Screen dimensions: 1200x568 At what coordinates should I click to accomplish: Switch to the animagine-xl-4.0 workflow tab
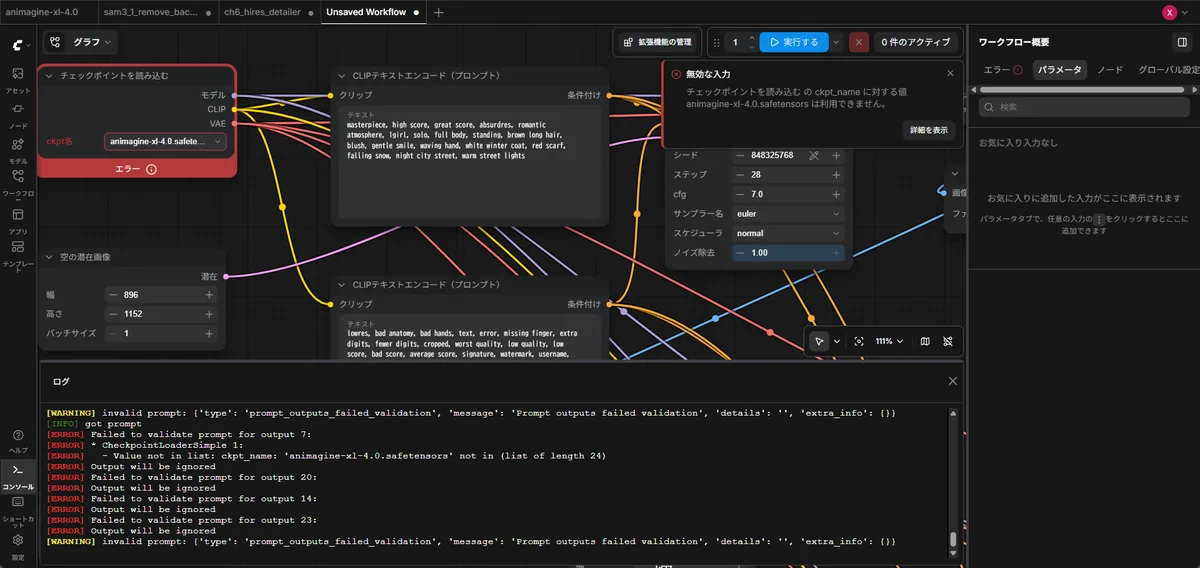coord(42,12)
